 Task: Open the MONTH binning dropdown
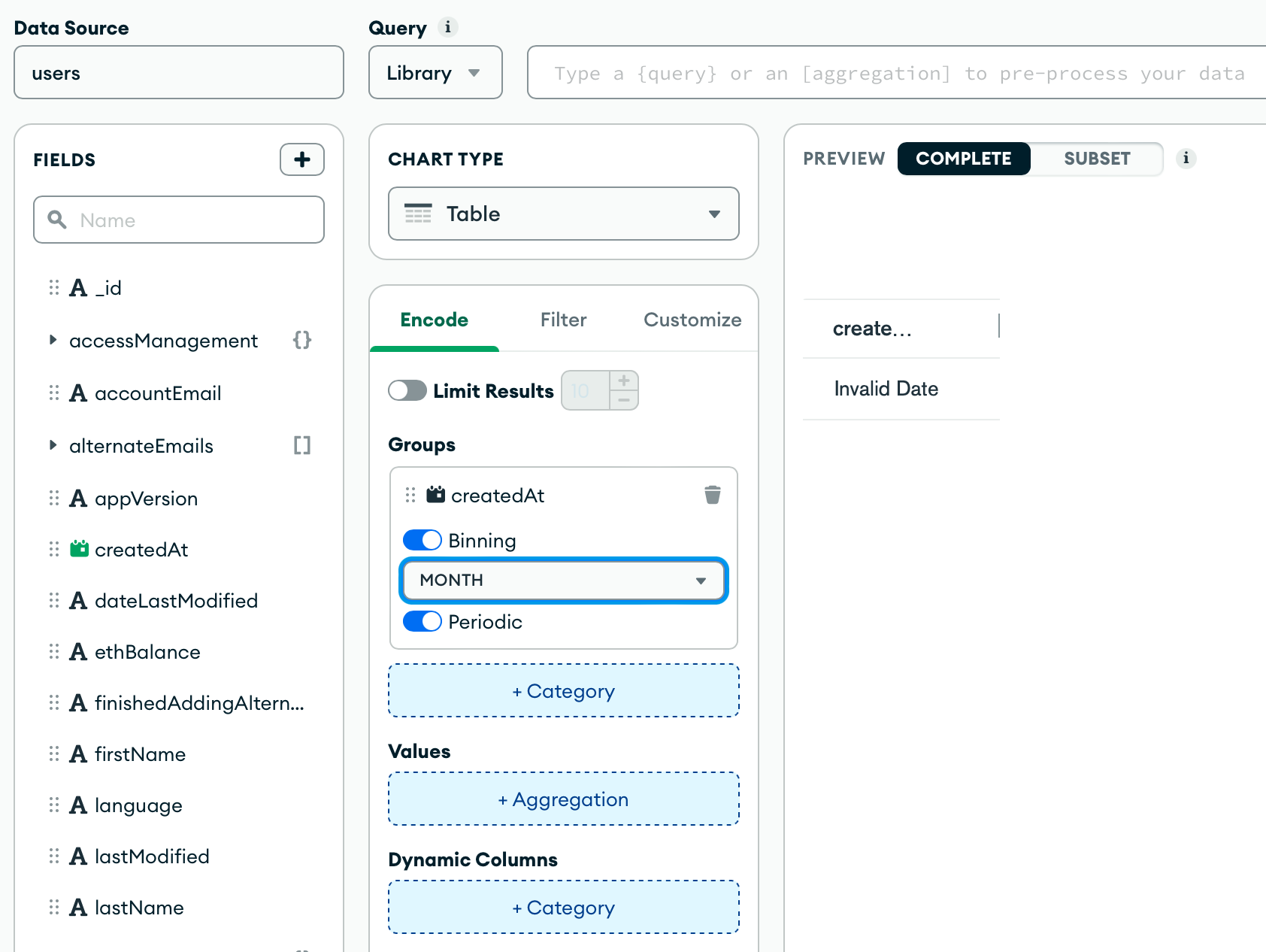tap(563, 580)
